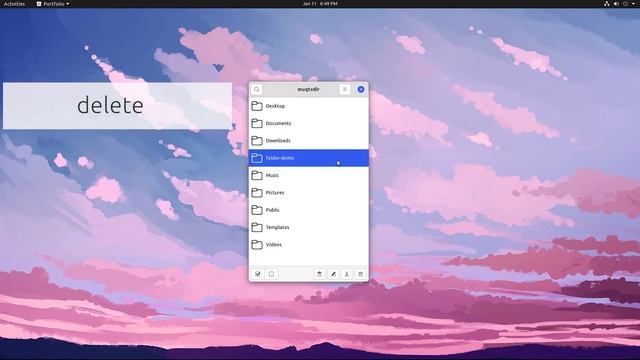Open the Portfolio hamburger menu
The image size is (640, 360).
[345, 89]
